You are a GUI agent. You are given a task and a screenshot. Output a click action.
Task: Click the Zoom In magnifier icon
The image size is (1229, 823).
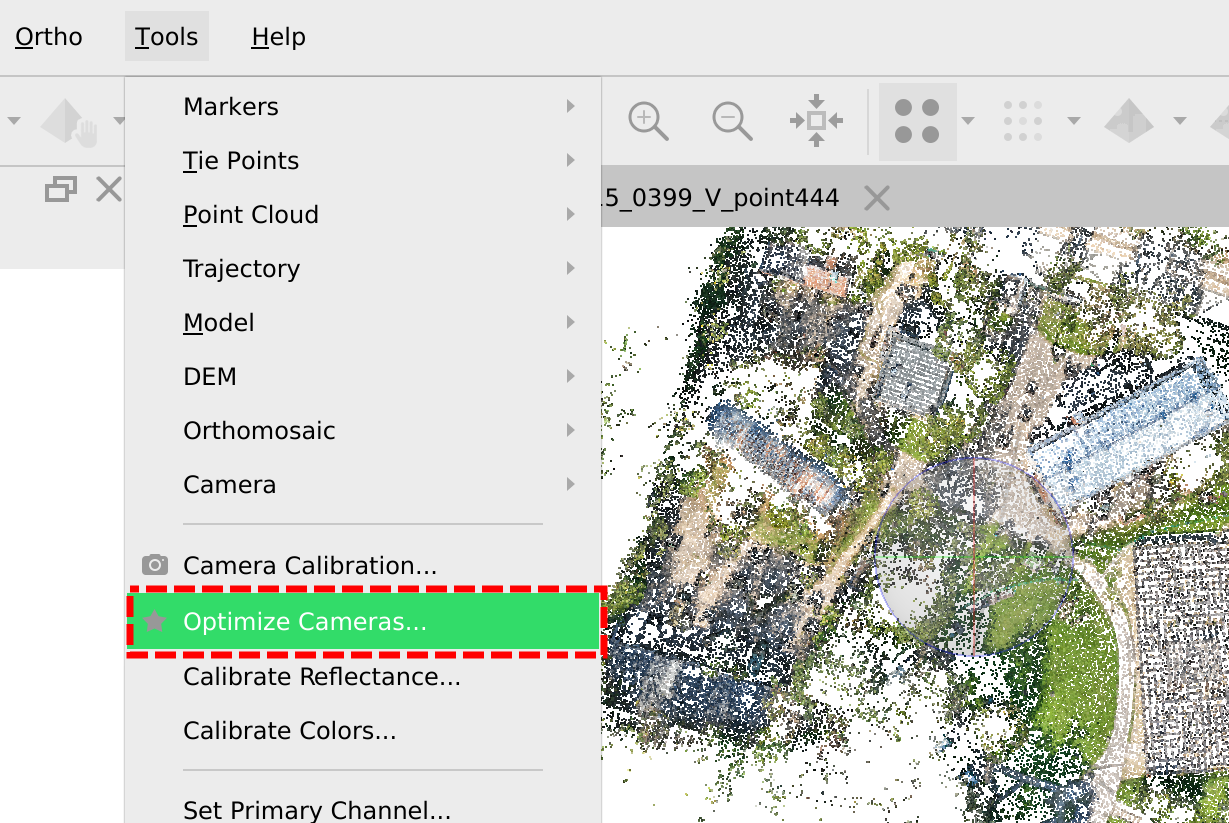point(648,121)
